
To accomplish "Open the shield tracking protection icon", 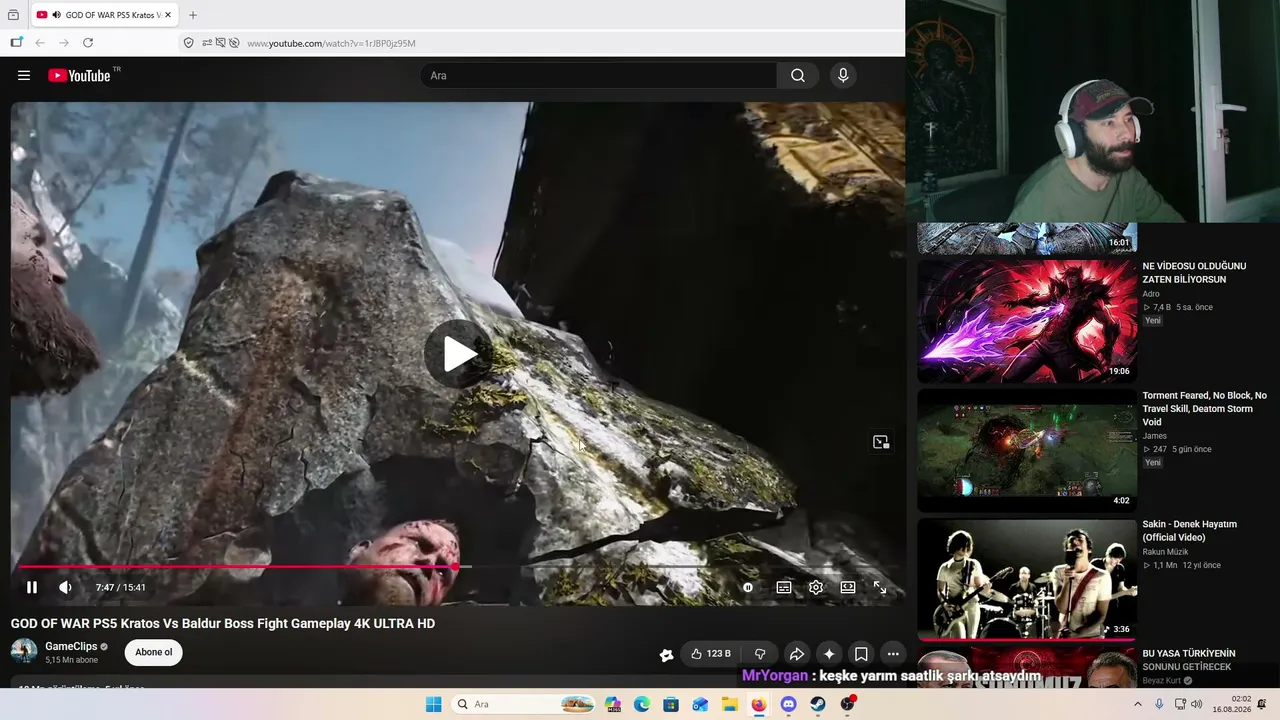I will tap(188, 43).
